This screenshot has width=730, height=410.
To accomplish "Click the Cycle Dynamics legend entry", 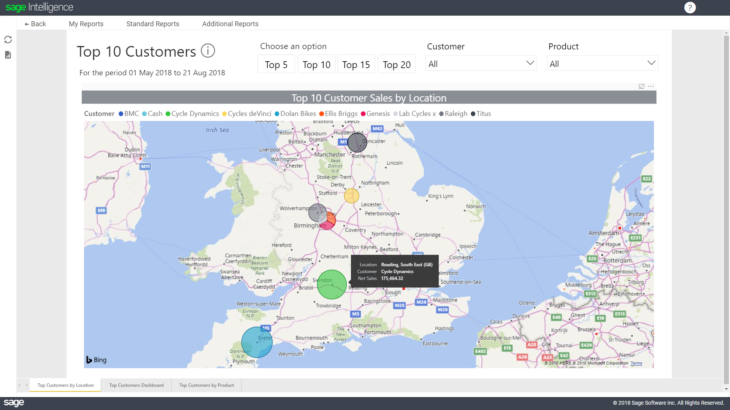I will (192, 114).
